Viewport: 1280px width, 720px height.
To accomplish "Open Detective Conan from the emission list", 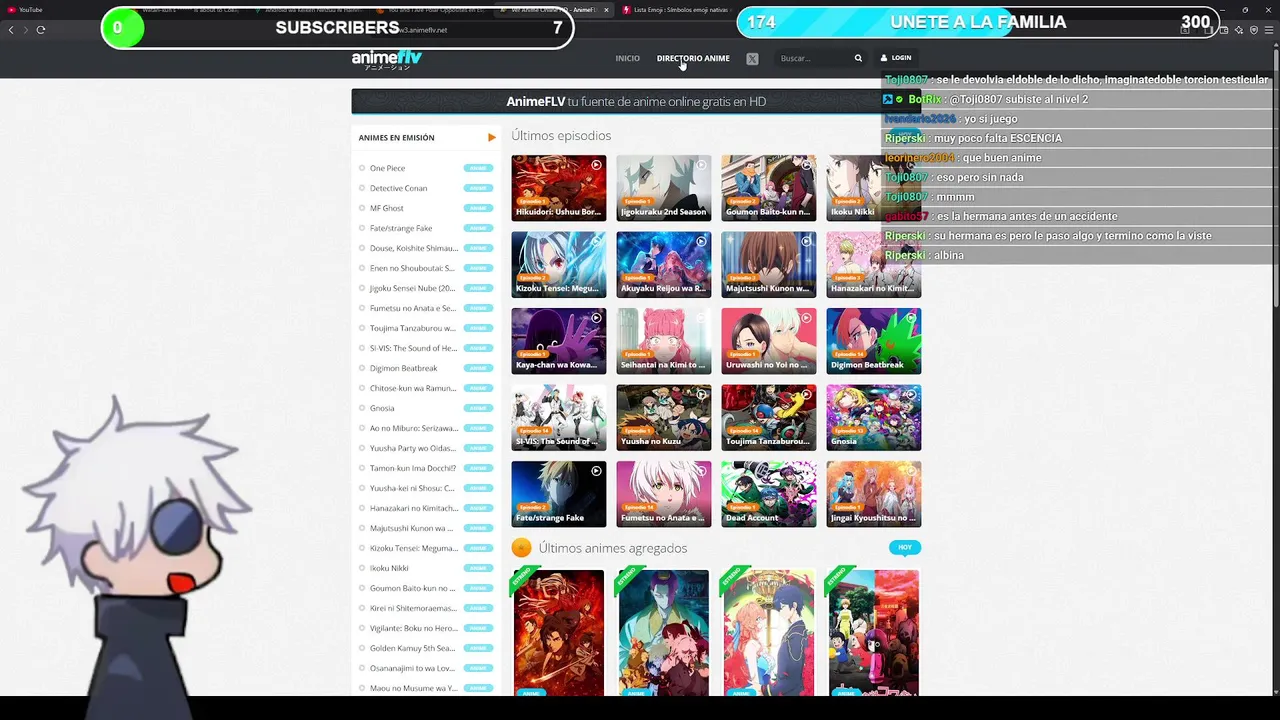I will pyautogui.click(x=398, y=188).
